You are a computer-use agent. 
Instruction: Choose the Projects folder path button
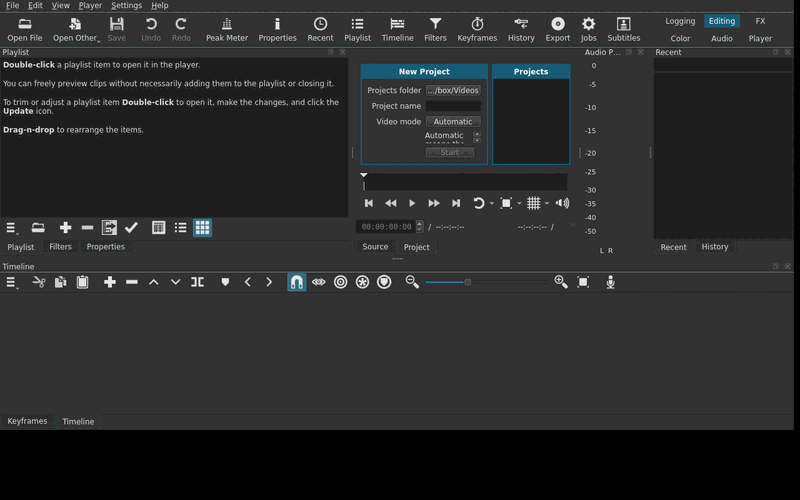pyautogui.click(x=453, y=90)
